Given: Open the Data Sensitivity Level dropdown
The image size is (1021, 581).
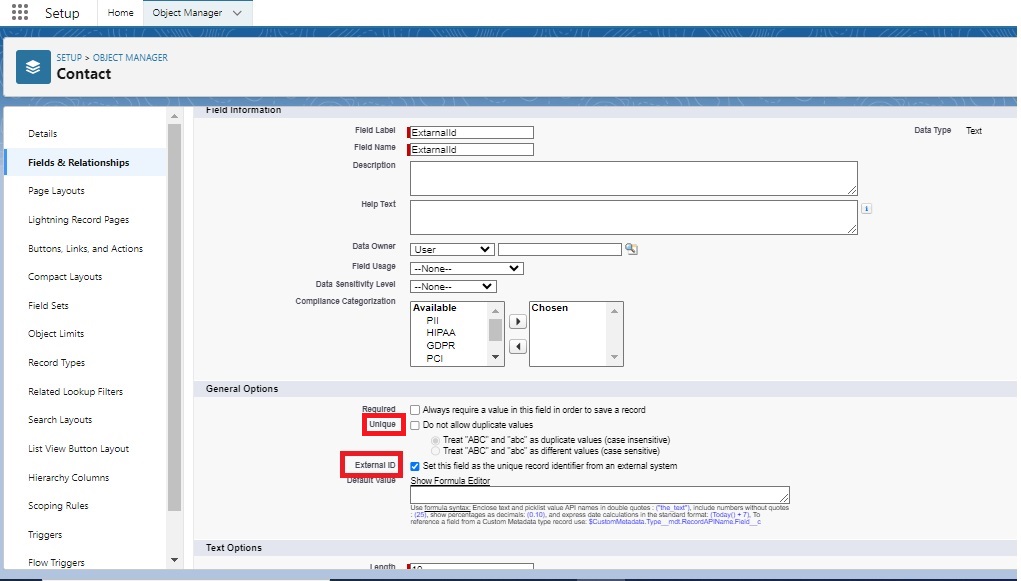Looking at the screenshot, I should [x=453, y=287].
